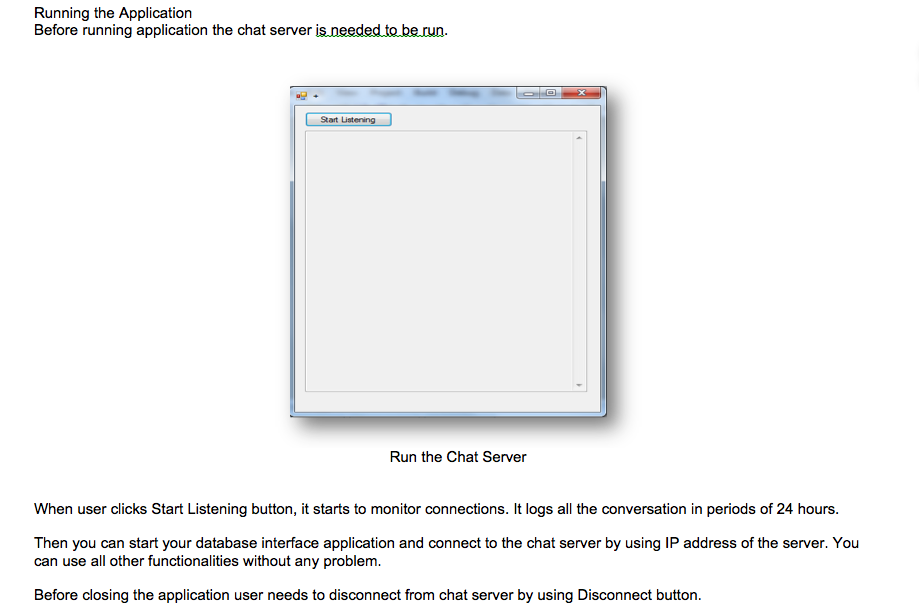This screenshot has width=919, height=615.
Task: Minimize the chat server window
Action: [x=529, y=93]
